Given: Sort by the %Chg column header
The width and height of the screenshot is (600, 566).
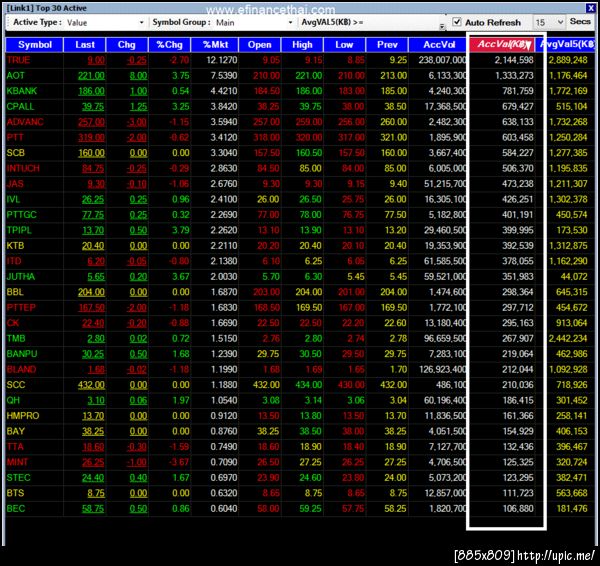Looking at the screenshot, I should pyautogui.click(x=170, y=45).
